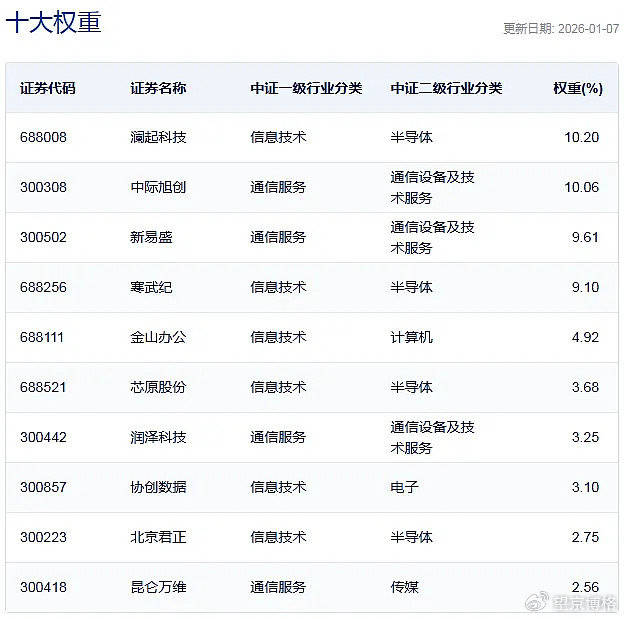Click the Weibo logo watermark icon
624x619 pixels.
(x=537, y=603)
